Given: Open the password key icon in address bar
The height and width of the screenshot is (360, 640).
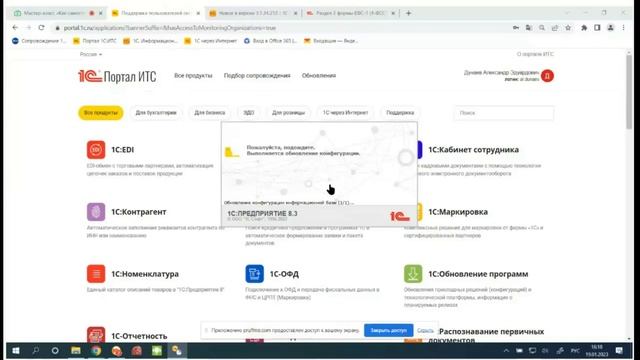Looking at the screenshot, I should click(516, 28).
